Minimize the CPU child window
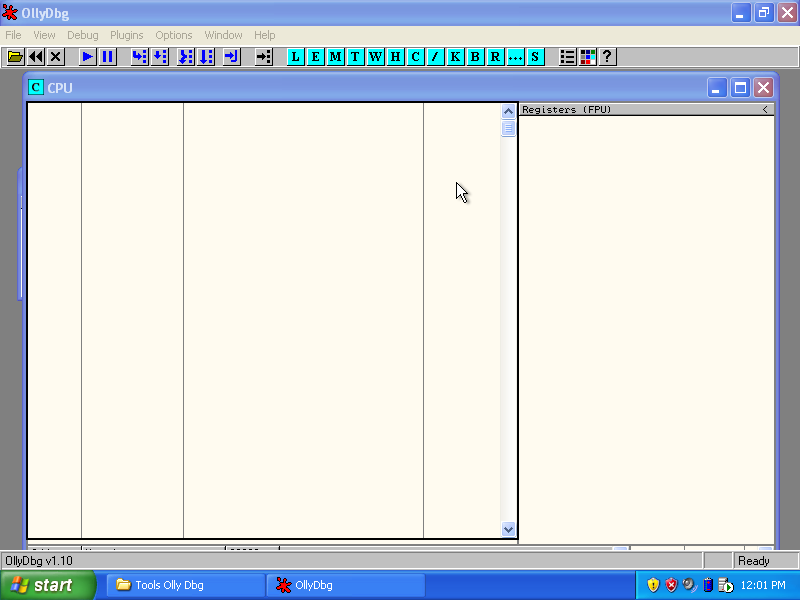 (x=716, y=88)
